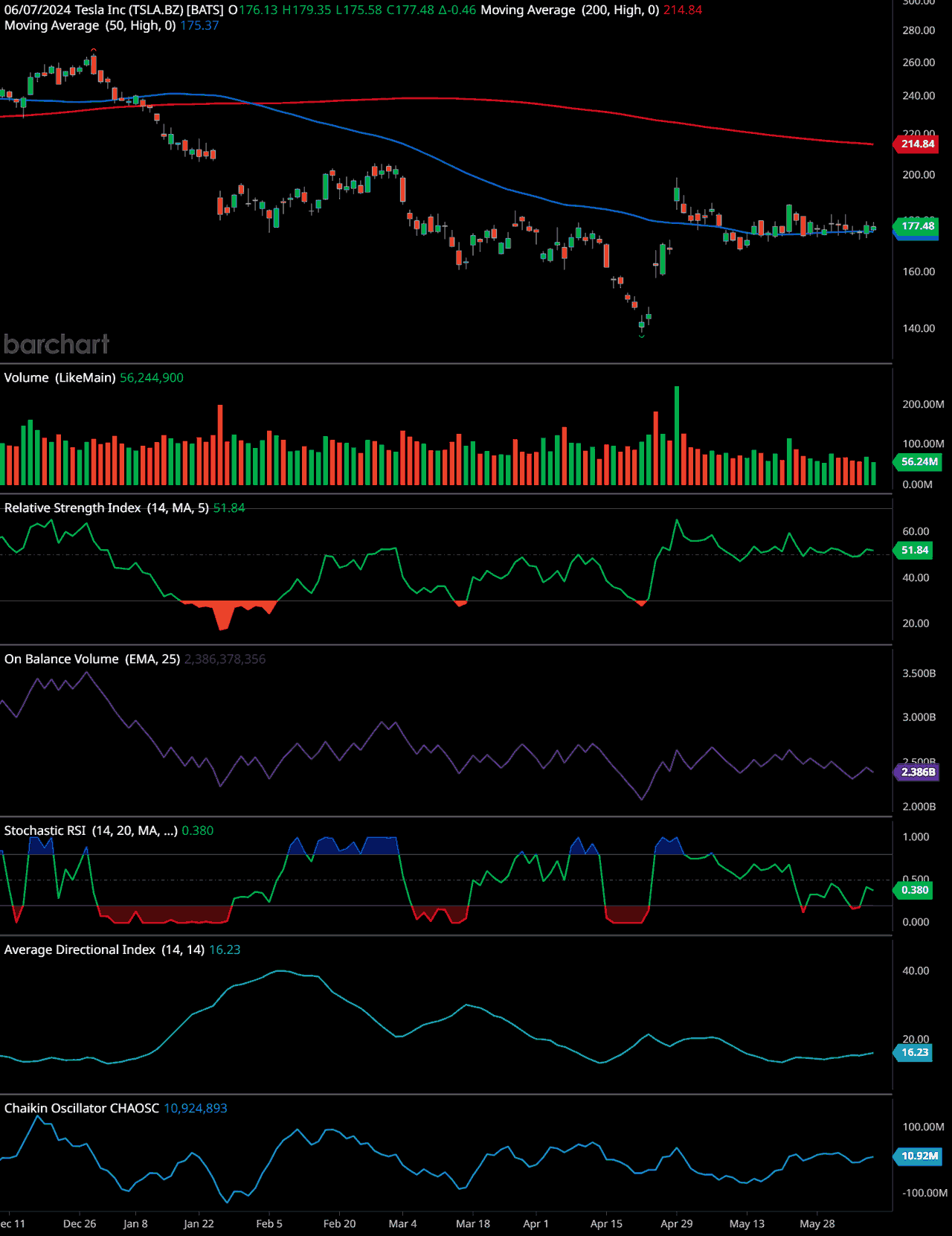Click the 240.00 price axis label
The height and width of the screenshot is (1236, 952).
[x=919, y=95]
